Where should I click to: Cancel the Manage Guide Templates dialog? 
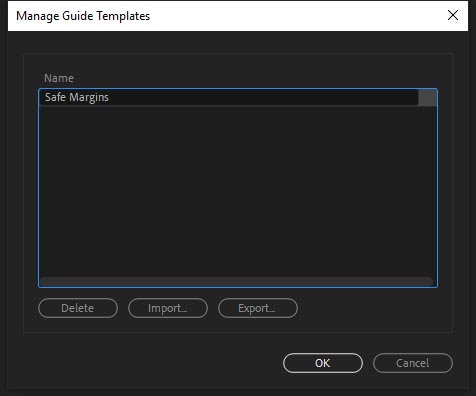413,363
